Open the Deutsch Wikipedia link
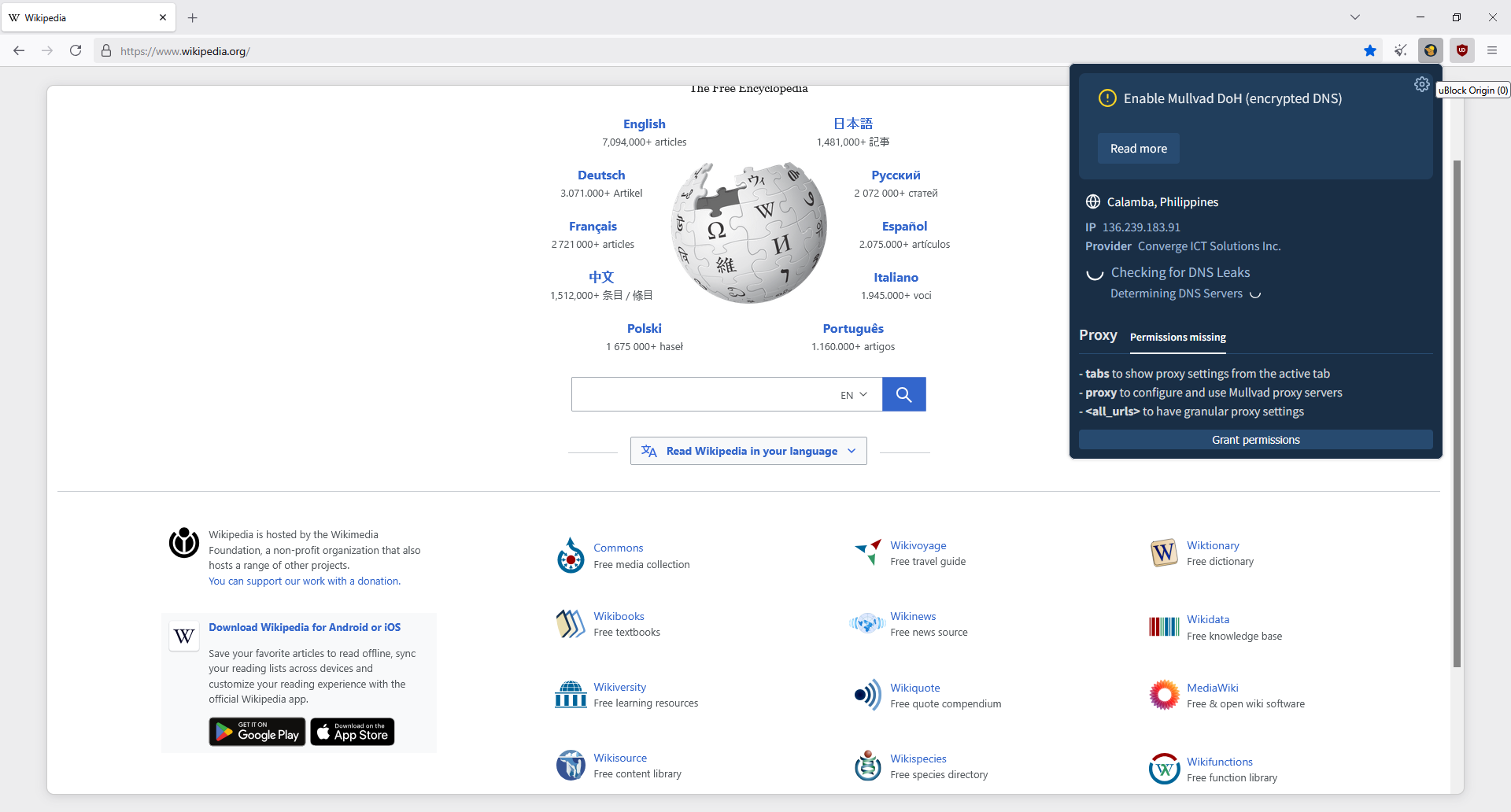The image size is (1511, 812). (601, 175)
